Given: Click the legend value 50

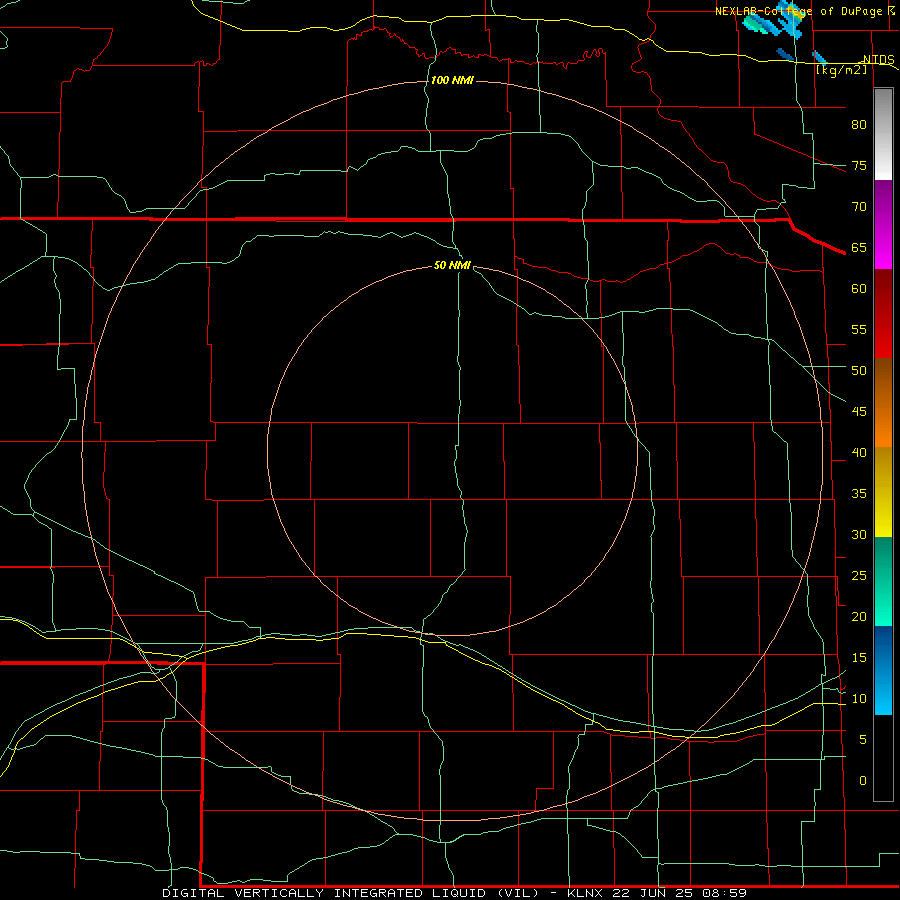Looking at the screenshot, I should pyautogui.click(x=859, y=370).
